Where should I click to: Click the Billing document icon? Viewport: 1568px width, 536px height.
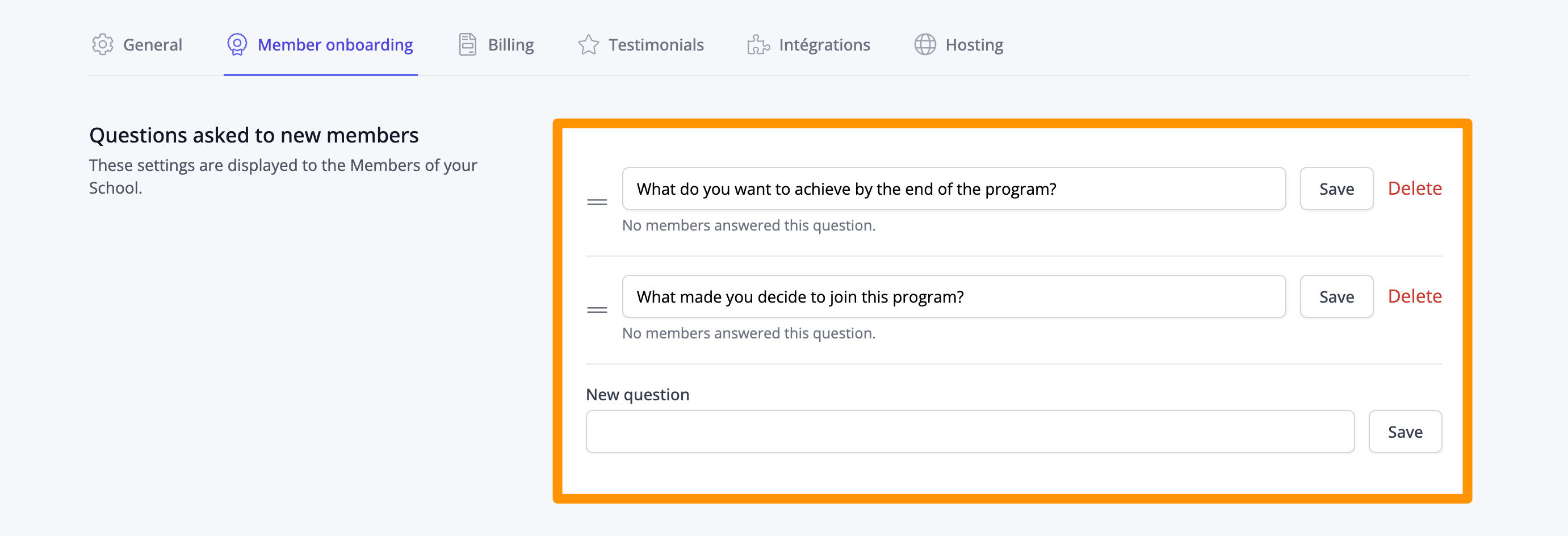click(467, 44)
